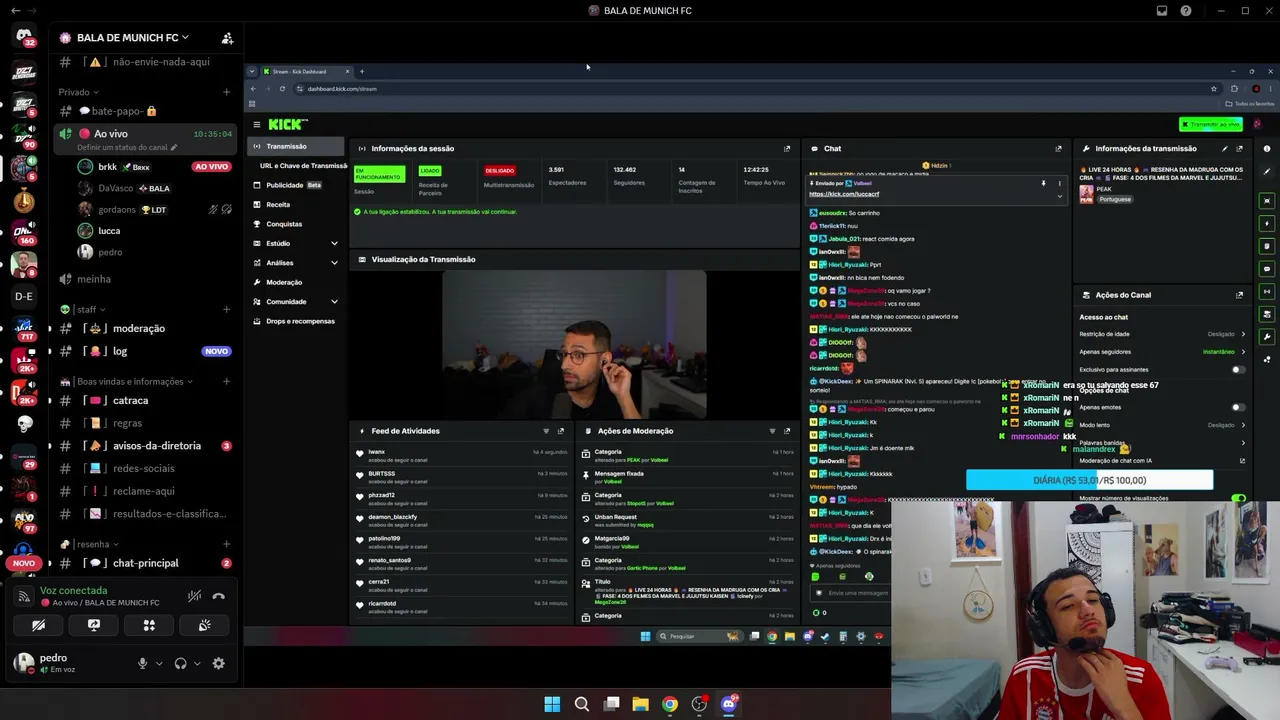Viewport: 1280px width, 720px height.
Task: Reload the Kick dashboard page
Action: [282, 89]
